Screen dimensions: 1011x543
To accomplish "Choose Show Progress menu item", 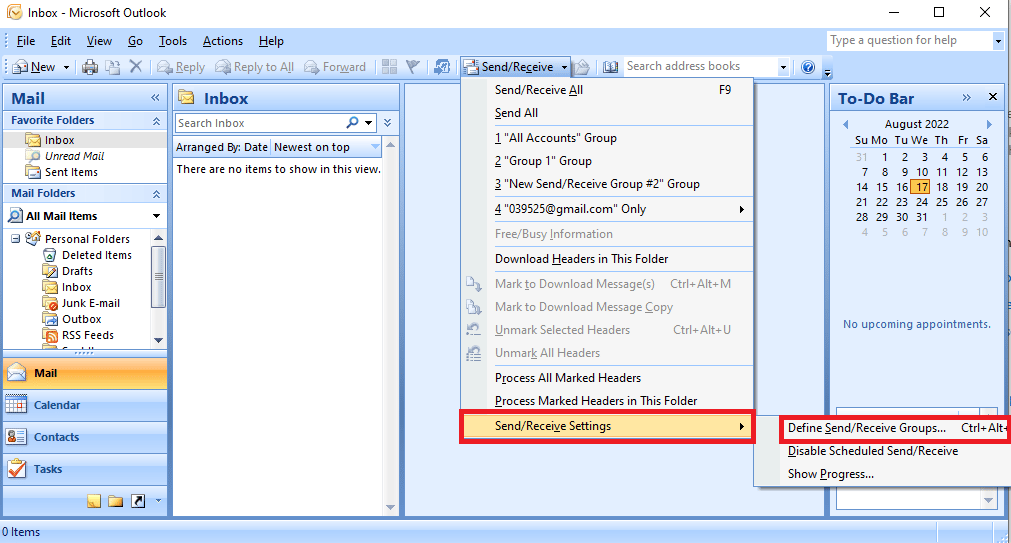I will point(883,474).
